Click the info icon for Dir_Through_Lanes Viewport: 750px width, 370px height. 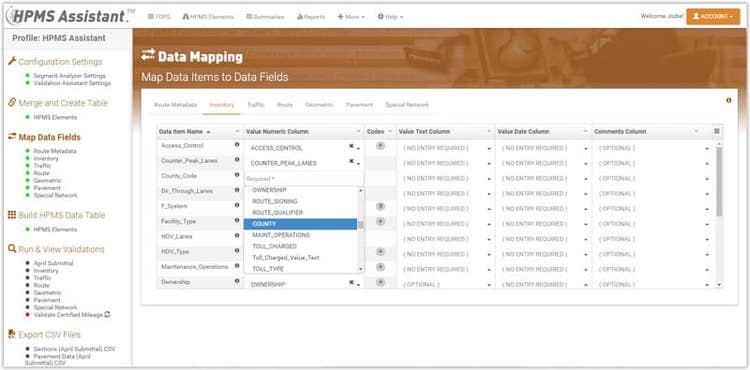pos(237,190)
